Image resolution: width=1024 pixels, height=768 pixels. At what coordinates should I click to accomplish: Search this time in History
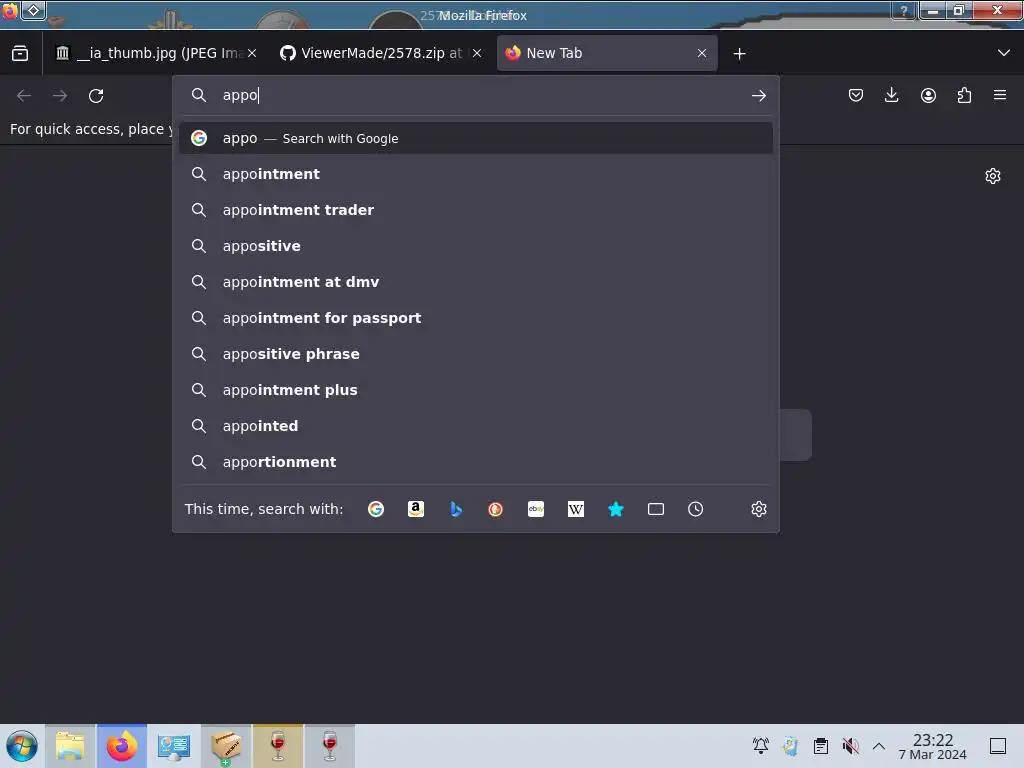696,509
